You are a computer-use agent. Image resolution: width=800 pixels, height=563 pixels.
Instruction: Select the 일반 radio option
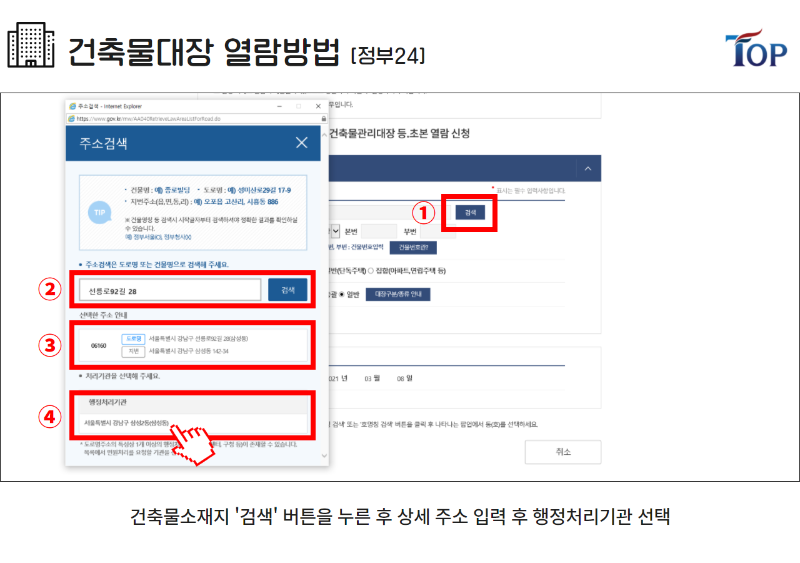pyautogui.click(x=342, y=295)
